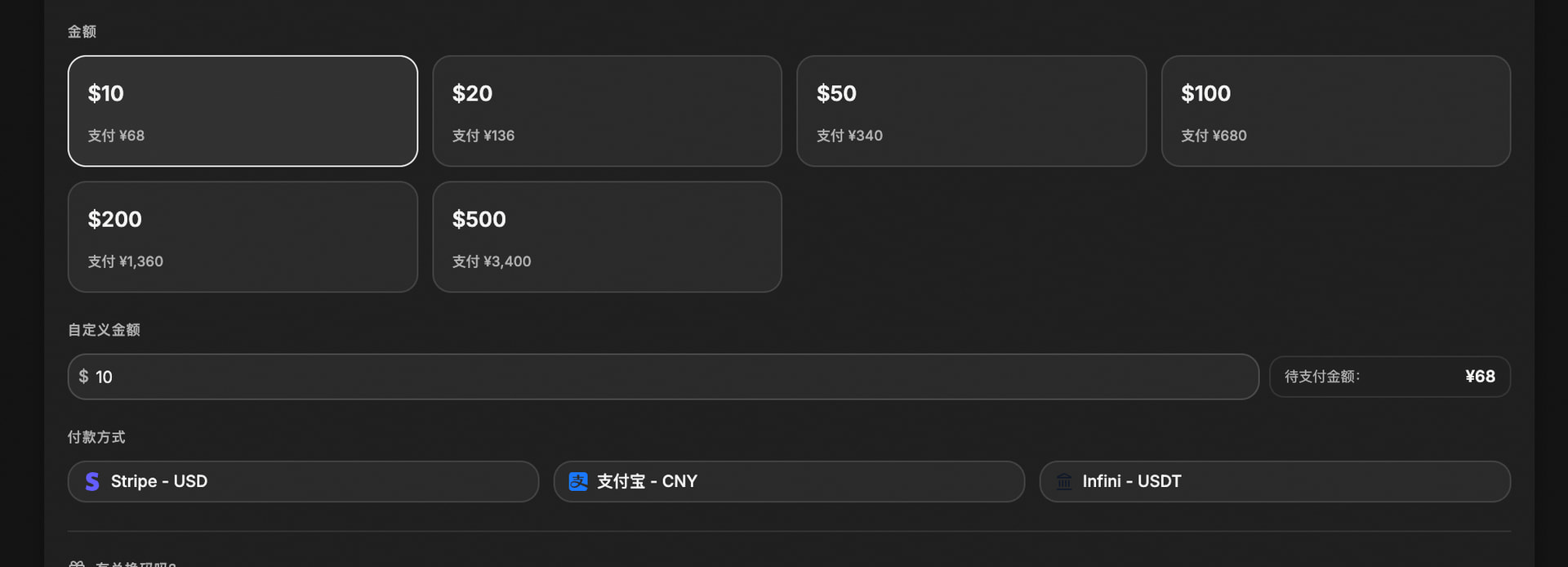Screen dimensions: 1568x567
Task: Select Infini - USDT payment method
Action: pos(1275,482)
